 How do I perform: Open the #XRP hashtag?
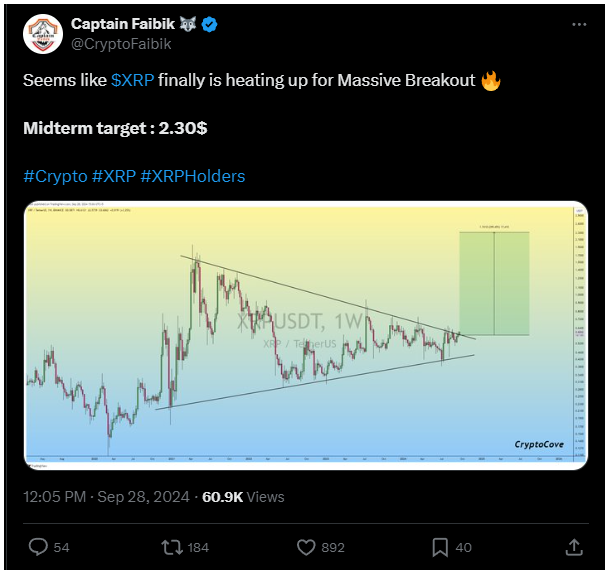114,176
